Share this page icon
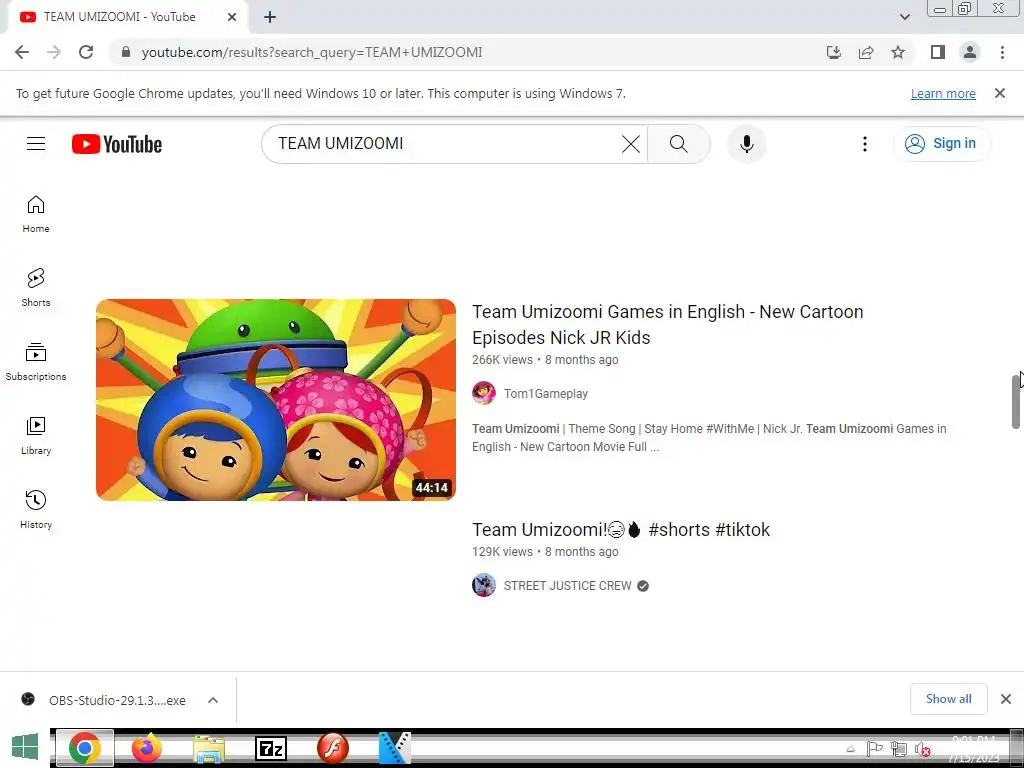 tap(866, 52)
